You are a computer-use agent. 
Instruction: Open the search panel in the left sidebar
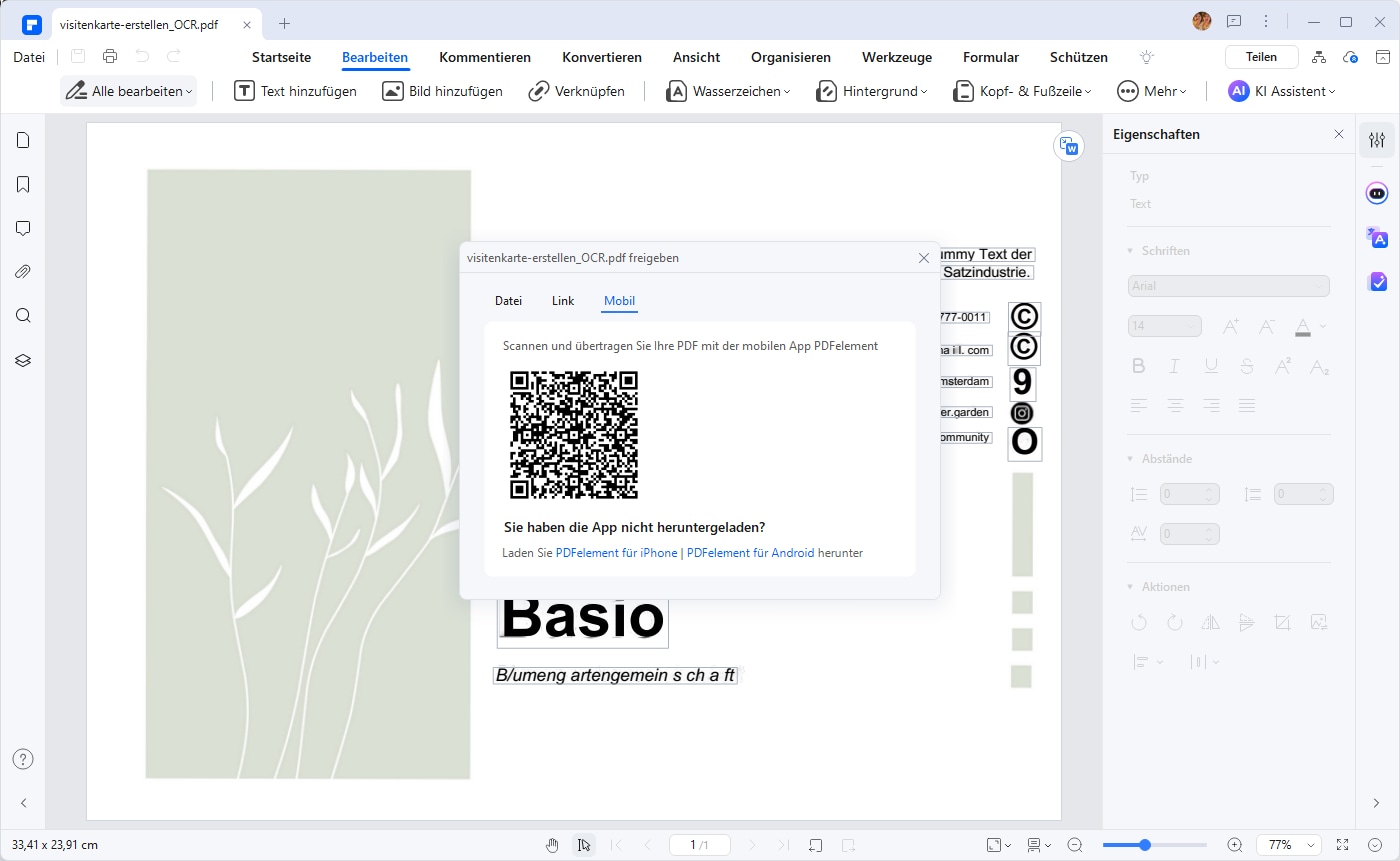coord(23,316)
